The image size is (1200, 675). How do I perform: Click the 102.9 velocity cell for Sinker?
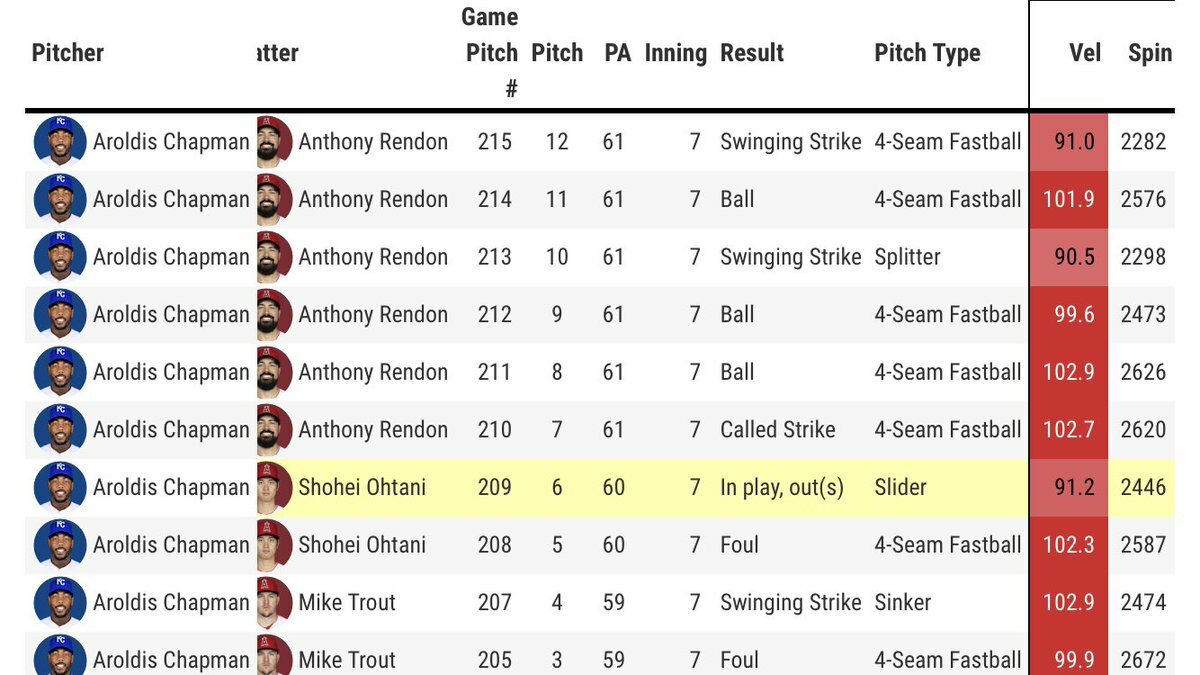(1069, 602)
